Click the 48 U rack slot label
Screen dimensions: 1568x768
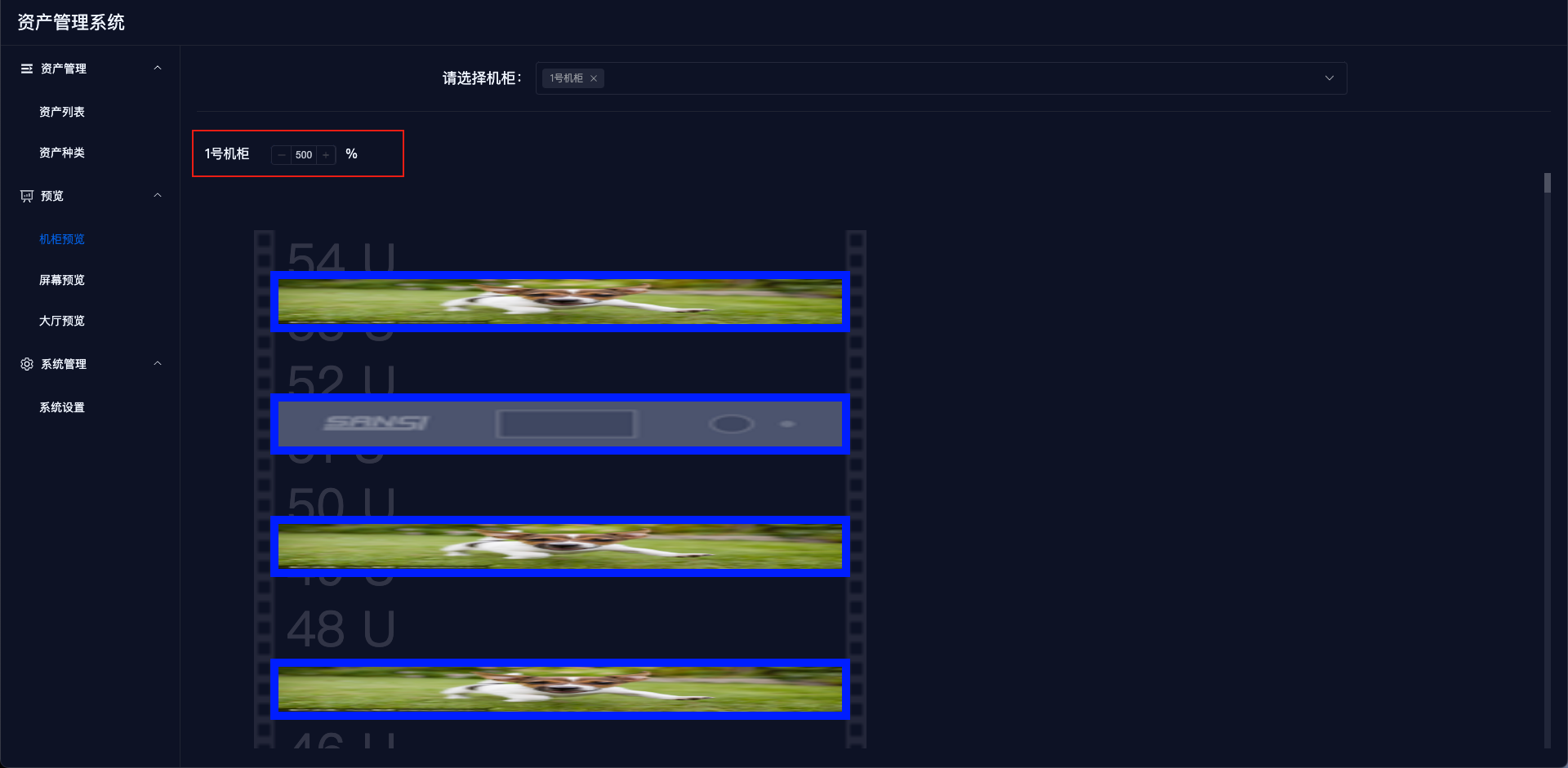[341, 629]
